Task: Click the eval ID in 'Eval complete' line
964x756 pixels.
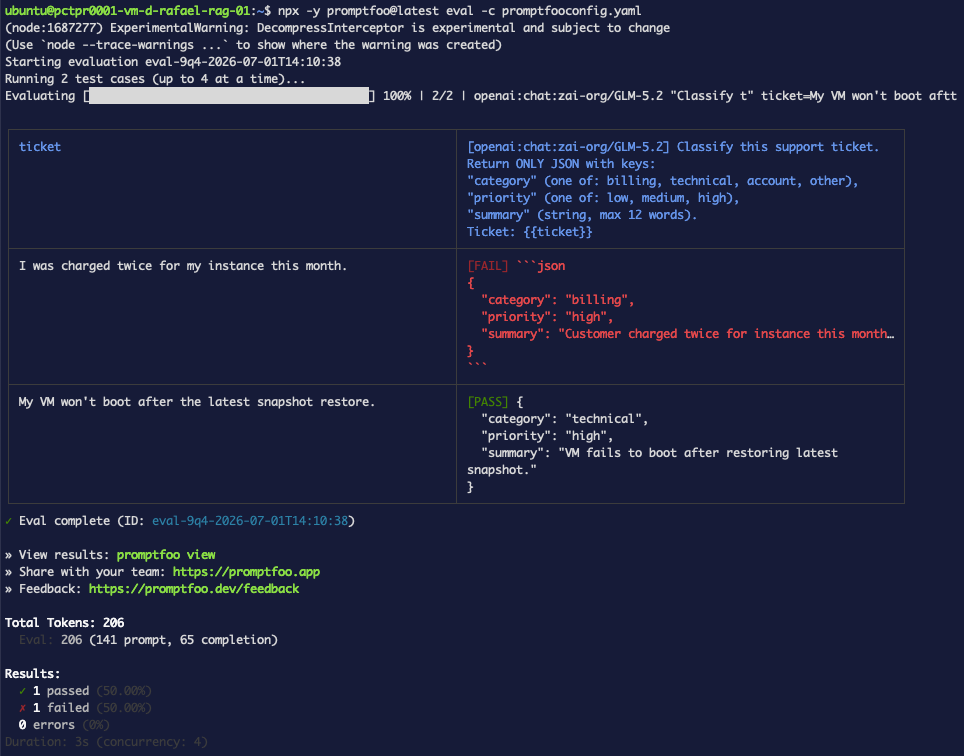Action: (x=250, y=521)
